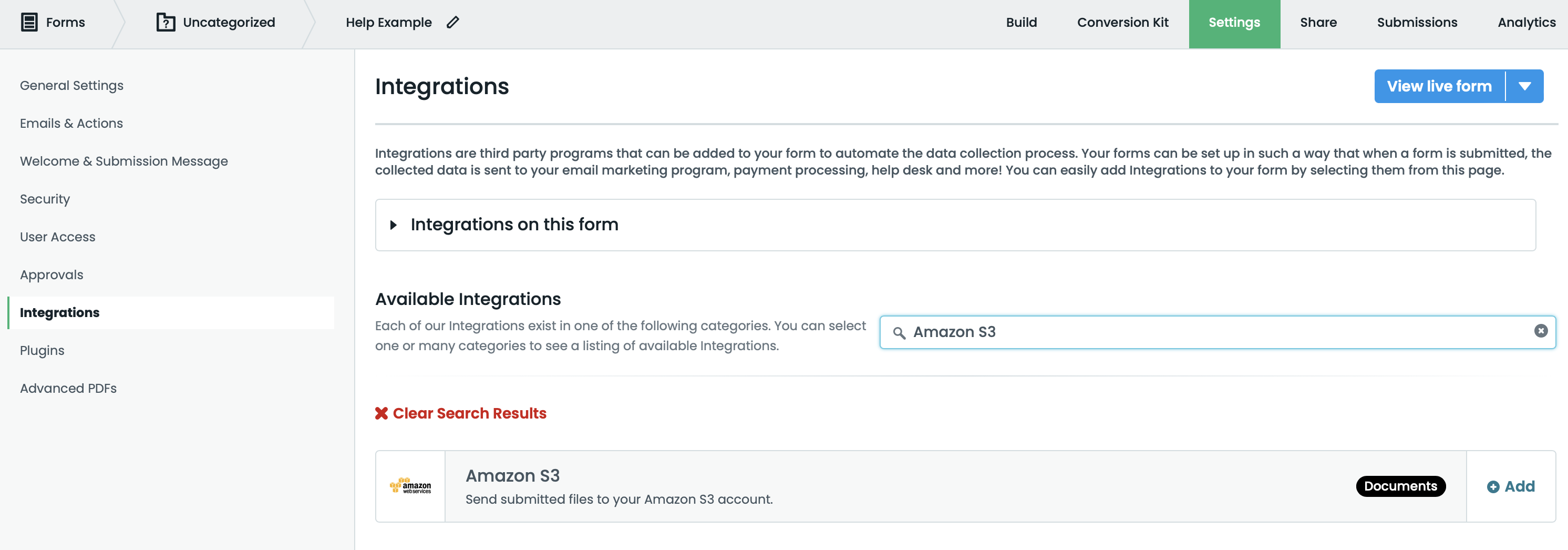1568x550 pixels.
Task: Click the Uncategorized folder icon
Action: (166, 23)
